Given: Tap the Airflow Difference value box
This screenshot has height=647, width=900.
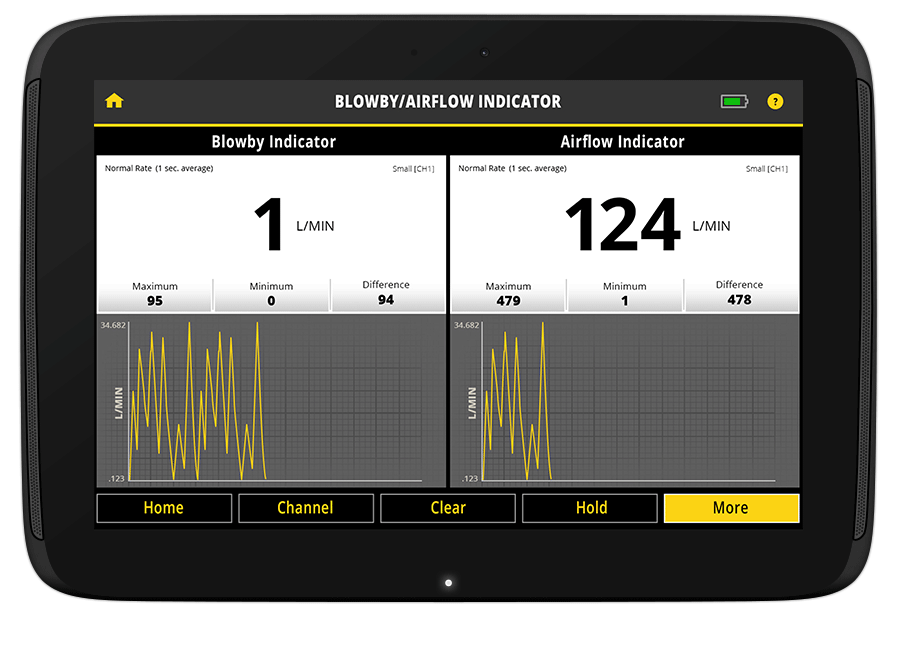Looking at the screenshot, I should click(x=740, y=293).
